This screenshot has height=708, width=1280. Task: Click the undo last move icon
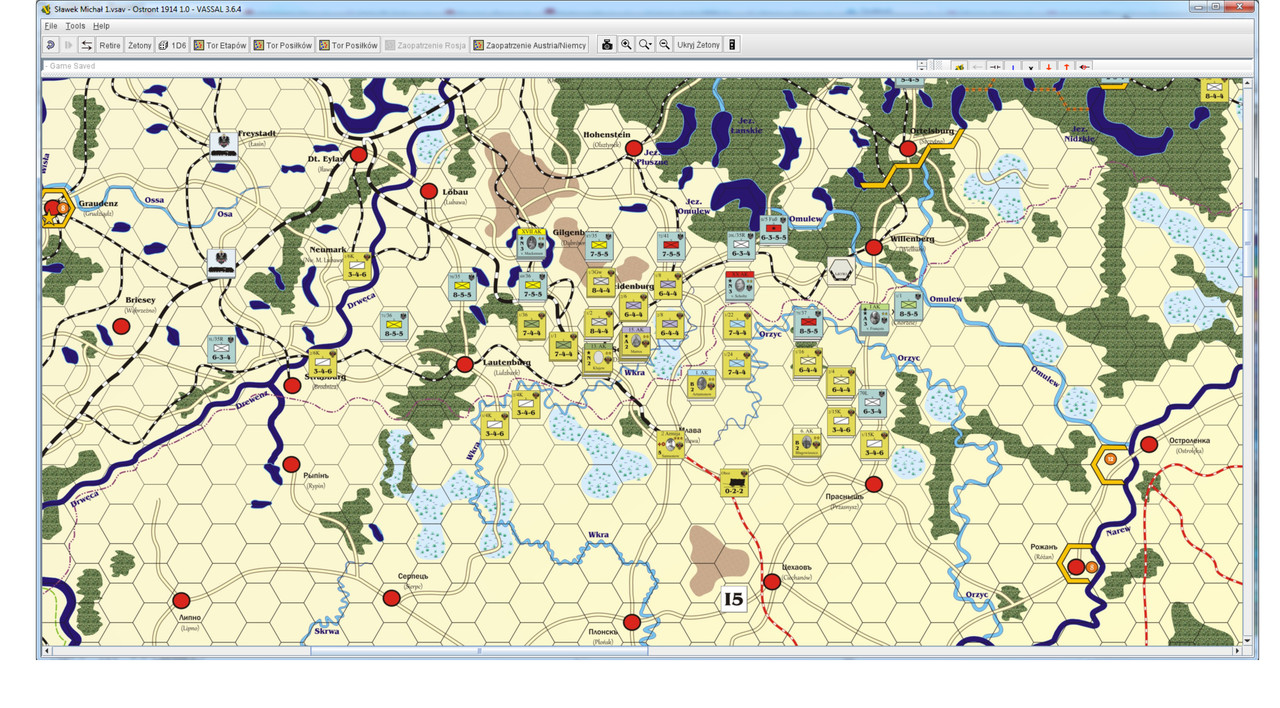pyautogui.click(x=50, y=45)
